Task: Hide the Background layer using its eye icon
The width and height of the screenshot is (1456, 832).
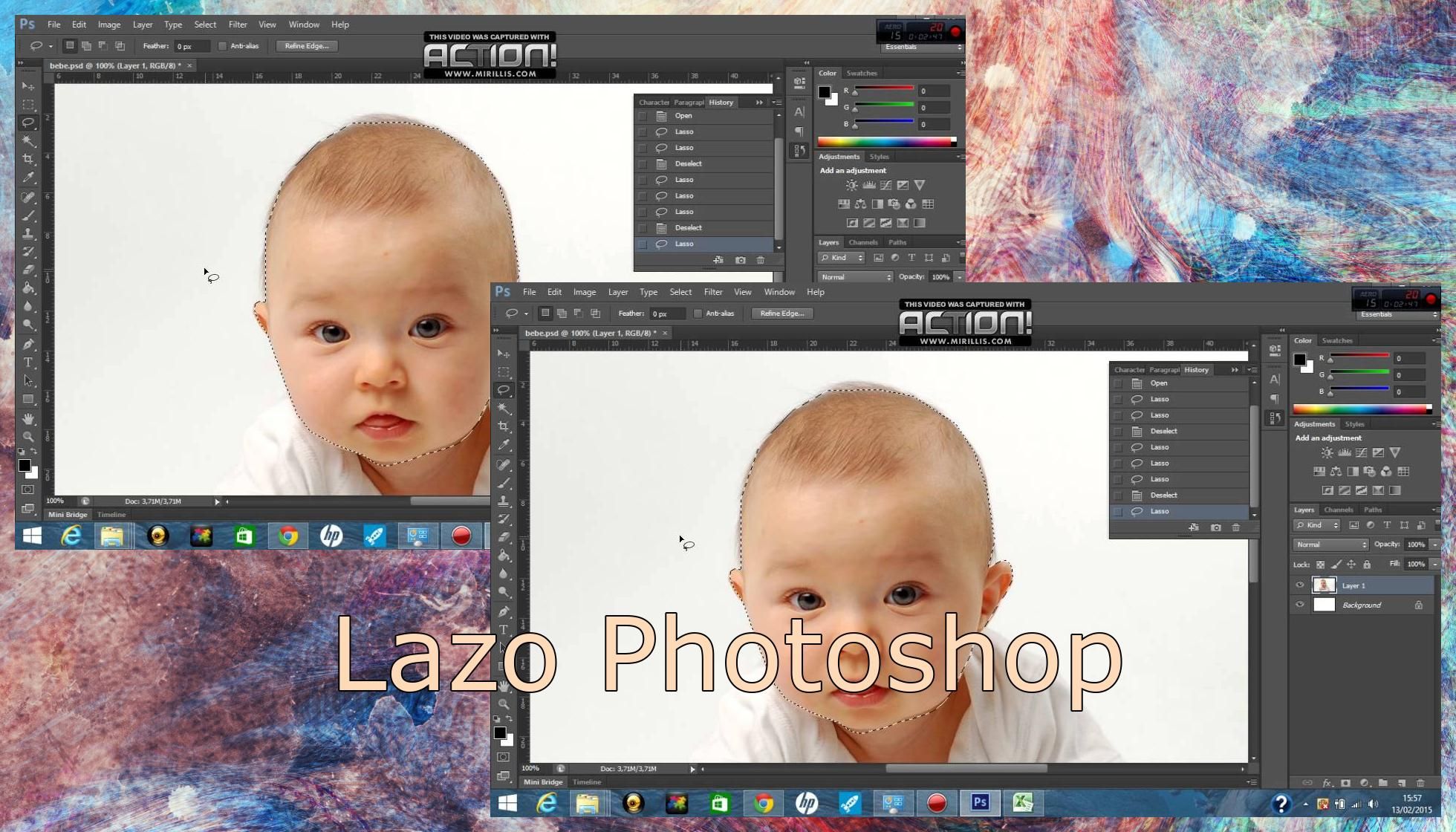Action: point(1300,605)
